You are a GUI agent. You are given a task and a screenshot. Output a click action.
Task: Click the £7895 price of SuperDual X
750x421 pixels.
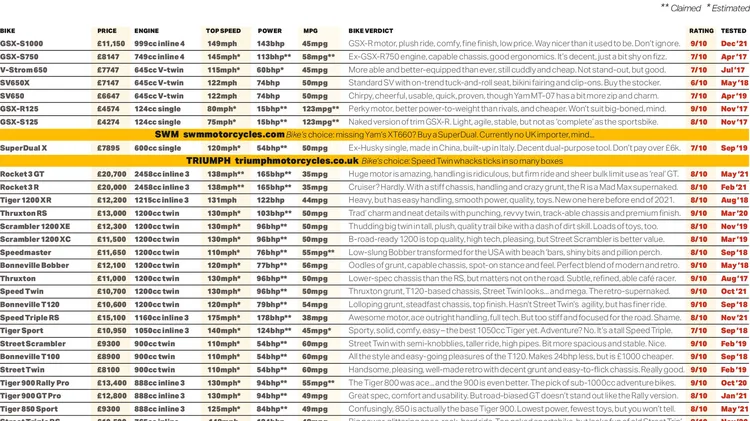109,148
